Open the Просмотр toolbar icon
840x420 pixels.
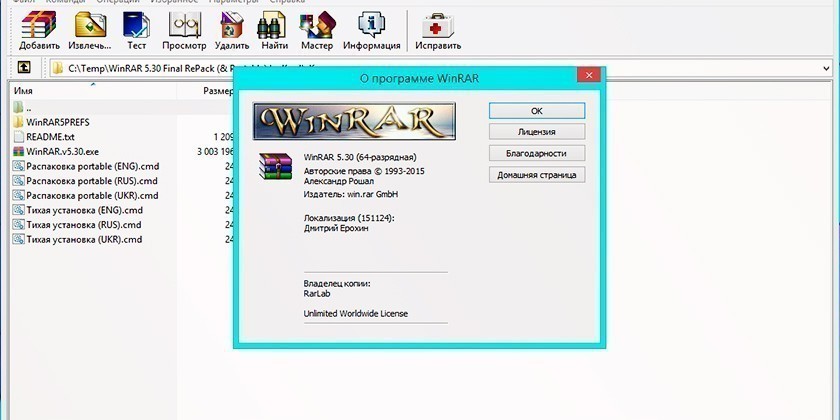184,31
